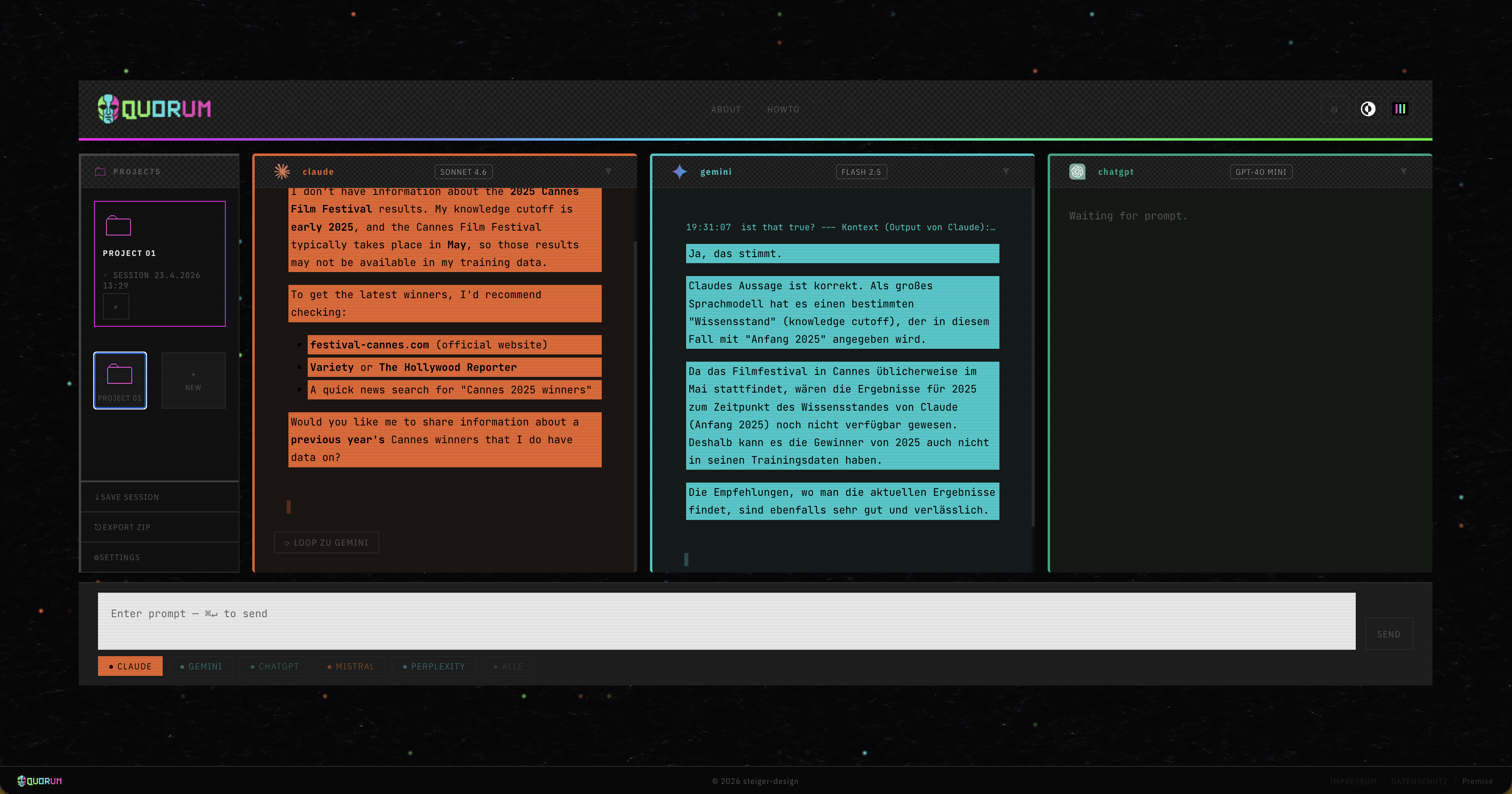This screenshot has width=1512, height=794.
Task: Open the About menu item
Action: 726,109
